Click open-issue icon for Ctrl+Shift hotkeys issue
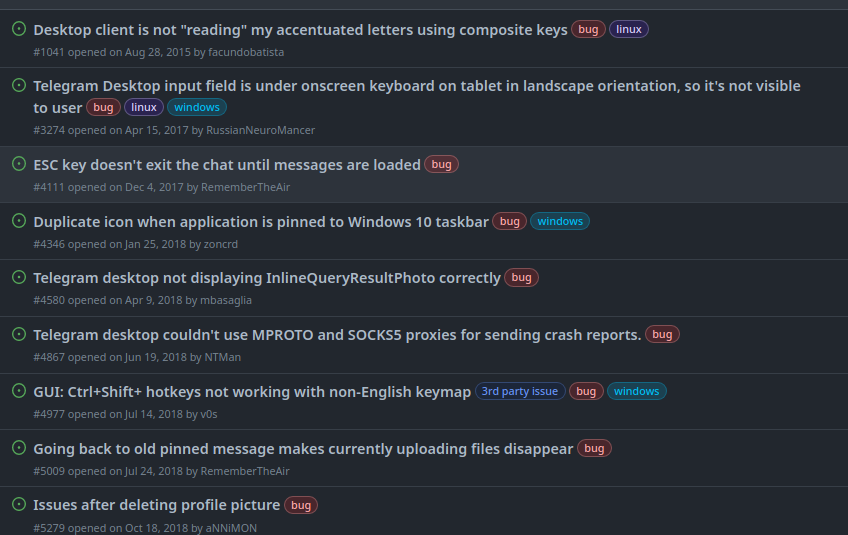This screenshot has height=535, width=848. (18, 391)
